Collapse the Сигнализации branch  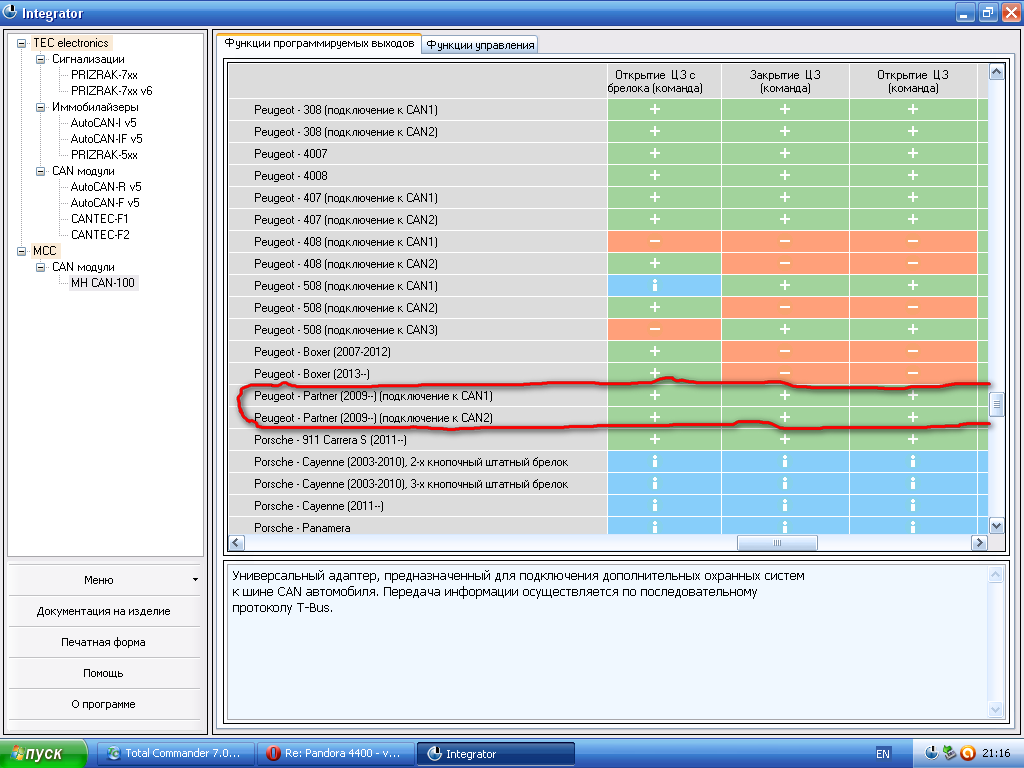coord(40,59)
